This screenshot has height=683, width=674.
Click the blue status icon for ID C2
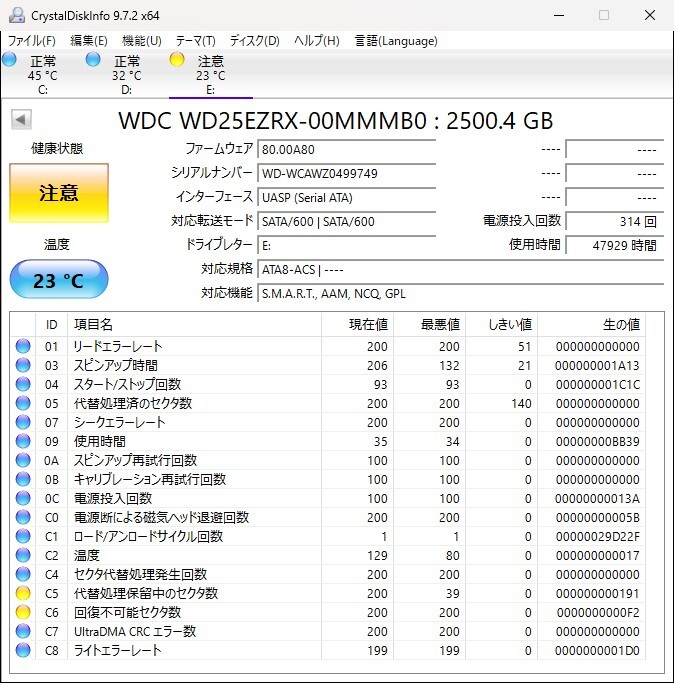23,555
